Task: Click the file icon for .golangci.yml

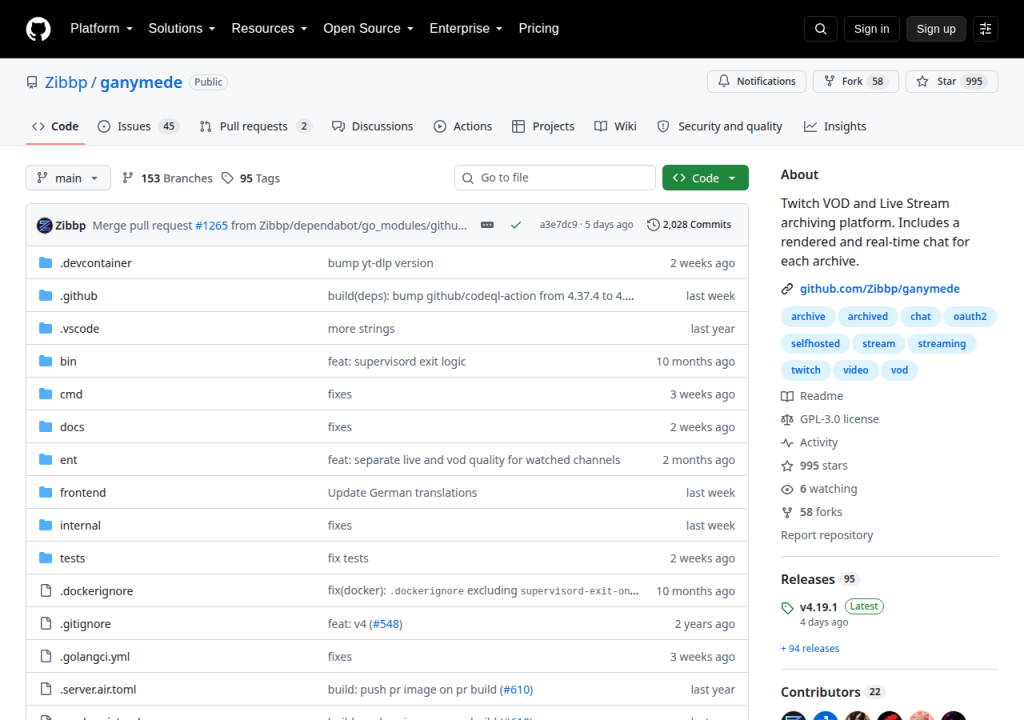Action: pos(45,656)
